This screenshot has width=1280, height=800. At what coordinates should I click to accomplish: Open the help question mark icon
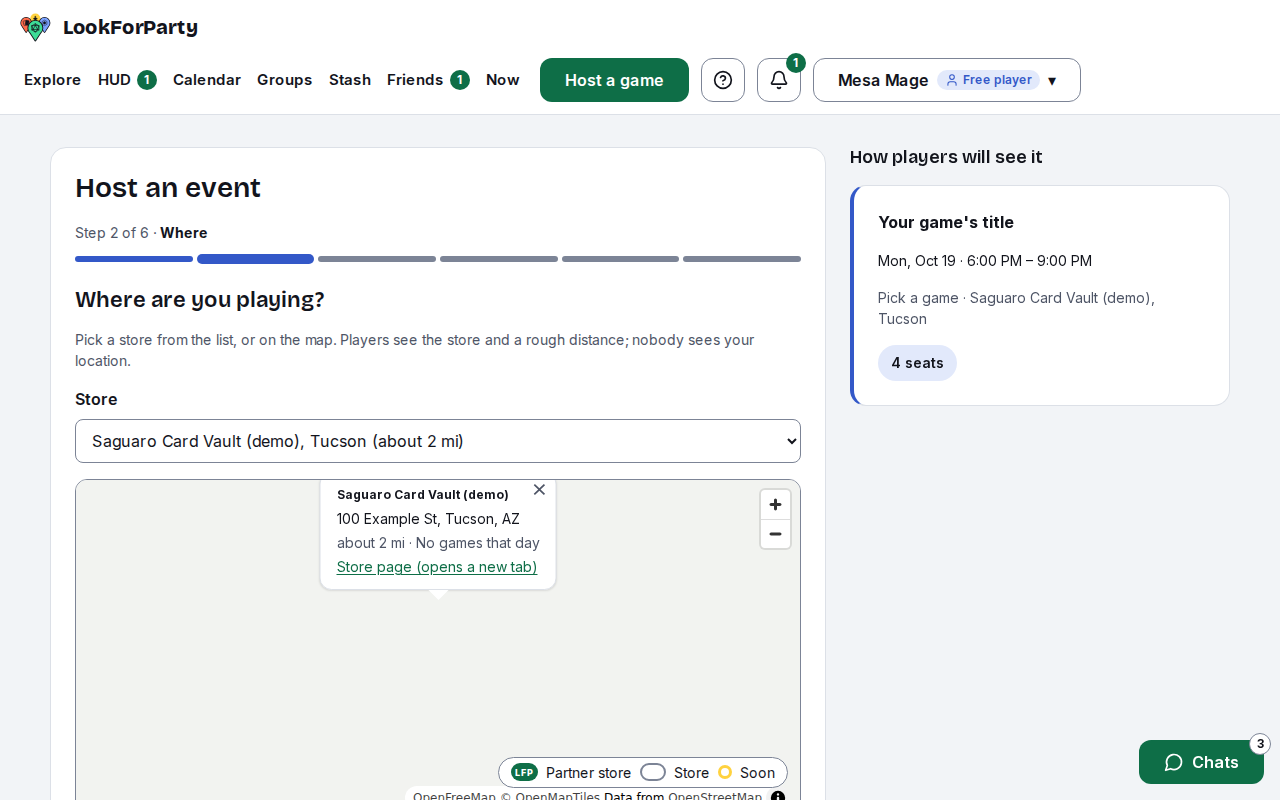coord(723,80)
